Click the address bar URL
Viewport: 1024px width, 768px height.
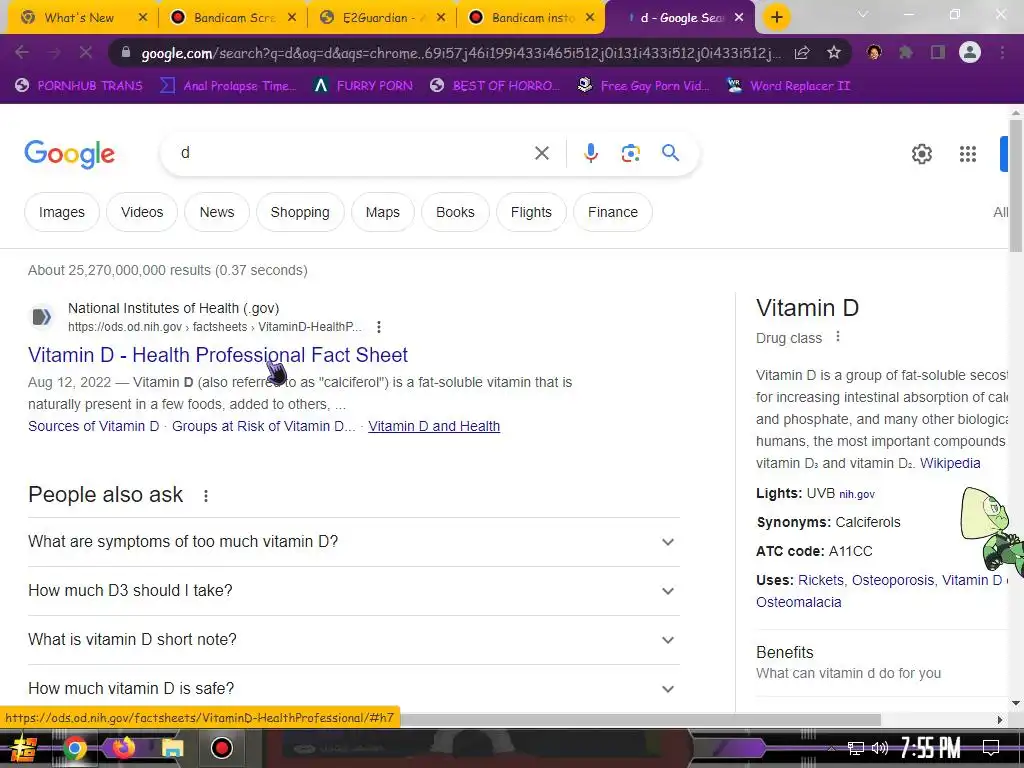click(x=460, y=53)
